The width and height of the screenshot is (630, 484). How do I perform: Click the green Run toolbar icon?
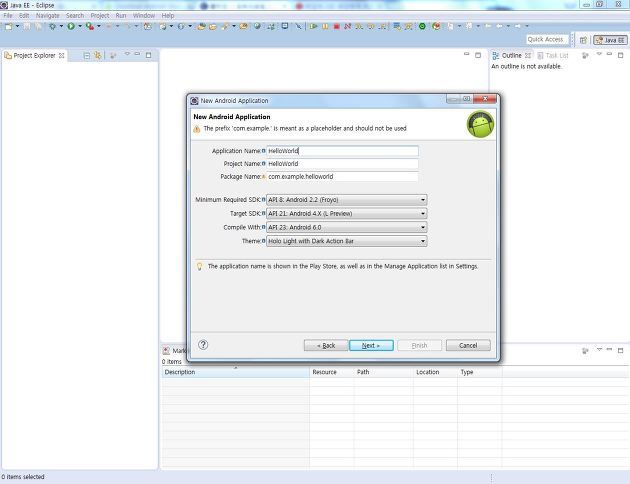point(71,26)
